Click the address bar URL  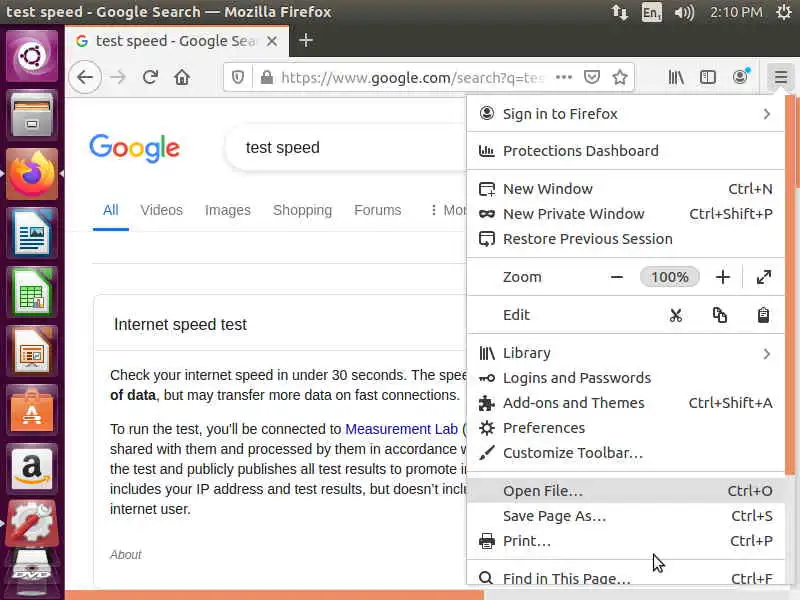coord(412,78)
